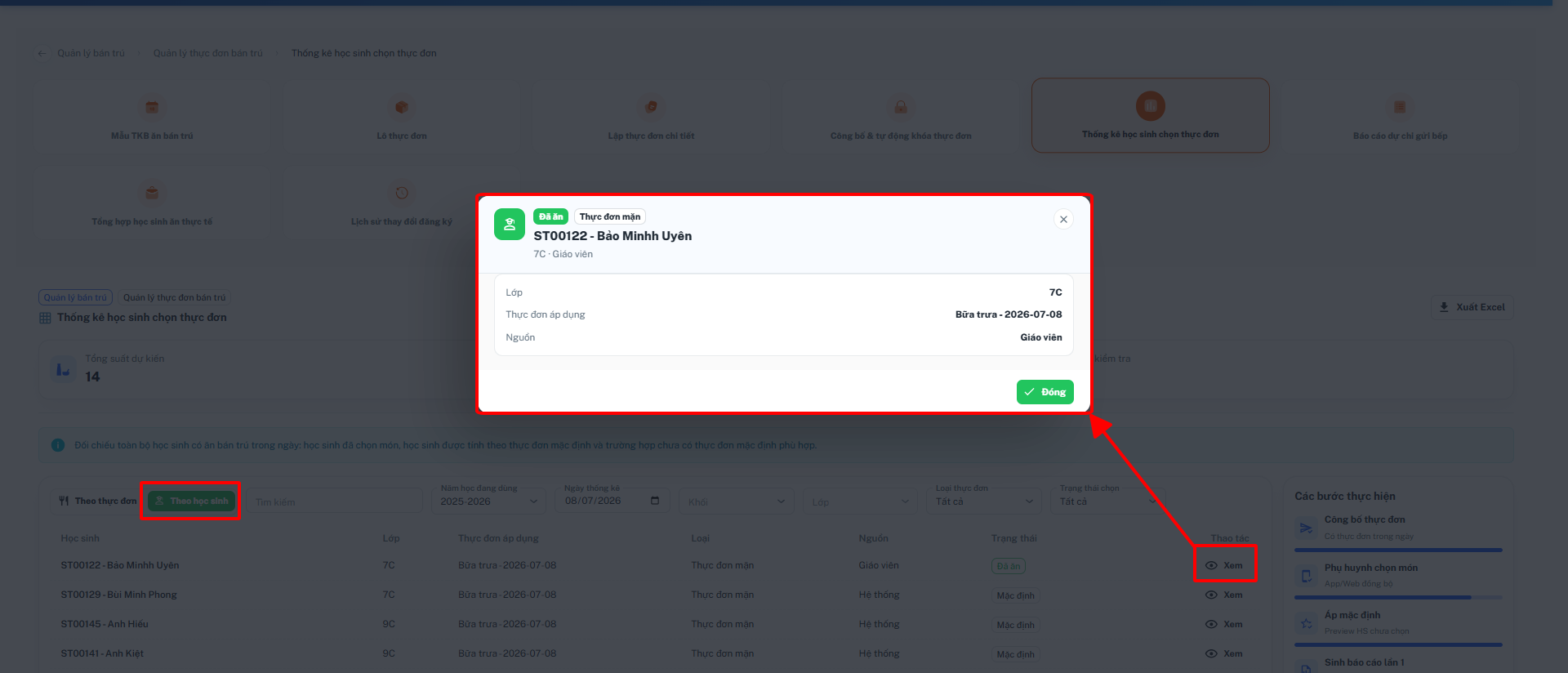Click the back arrow in breadcrumb

point(42,53)
